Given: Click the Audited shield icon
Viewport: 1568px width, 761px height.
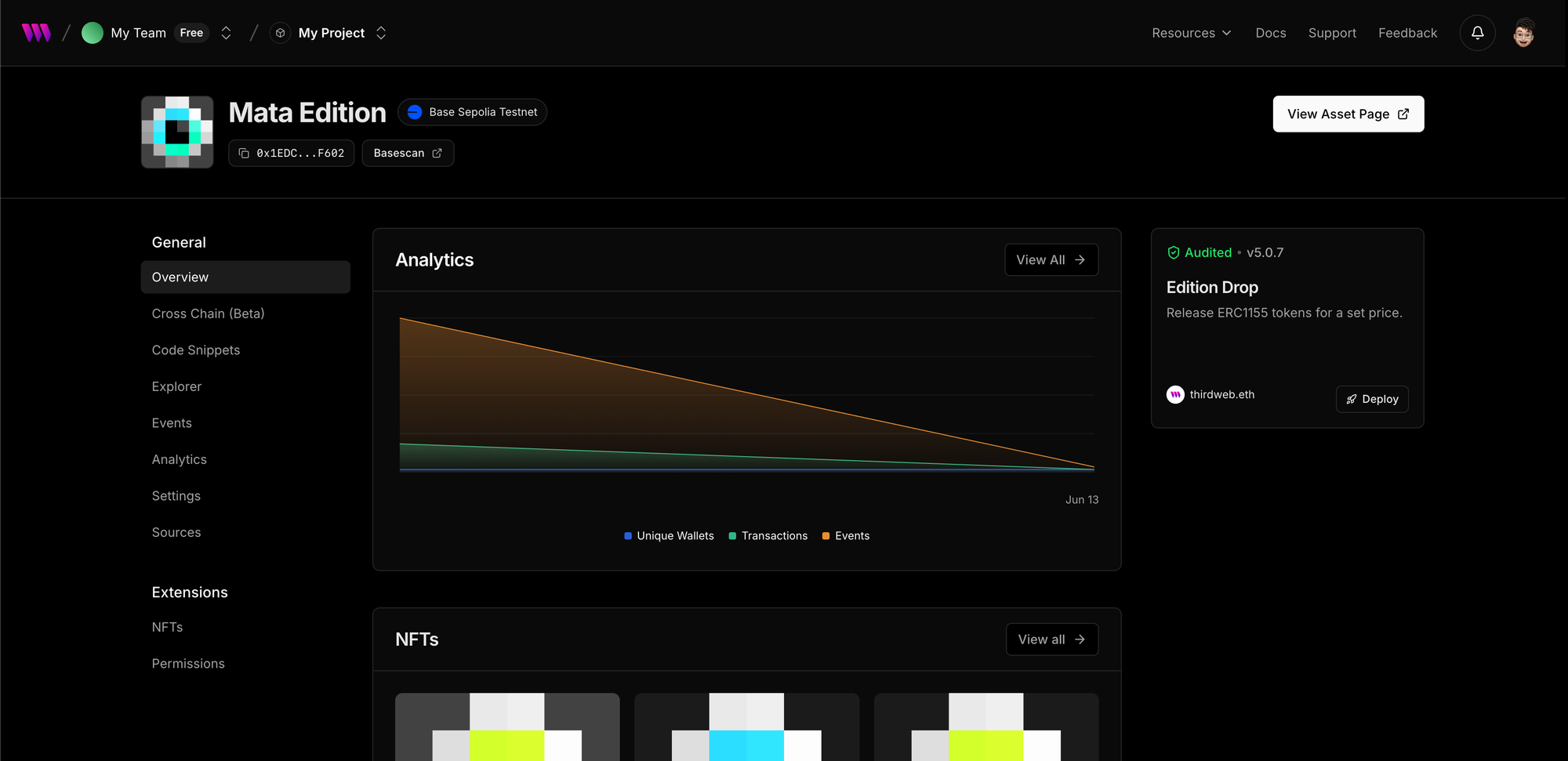Looking at the screenshot, I should pos(1174,252).
